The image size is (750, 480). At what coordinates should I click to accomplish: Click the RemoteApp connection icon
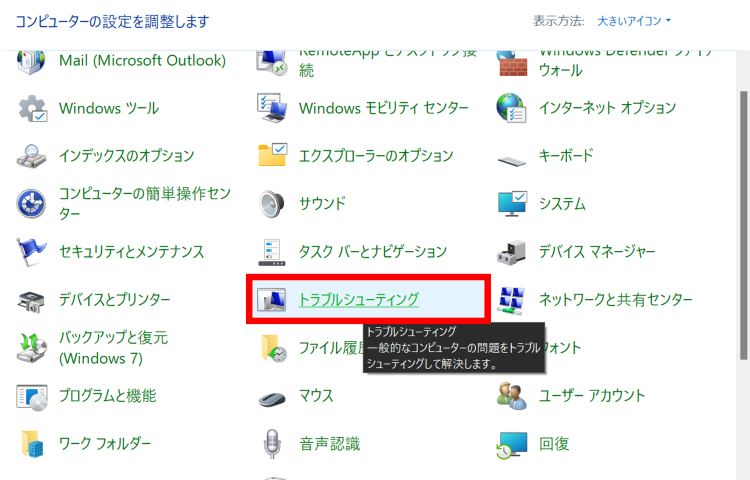pyautogui.click(x=272, y=63)
